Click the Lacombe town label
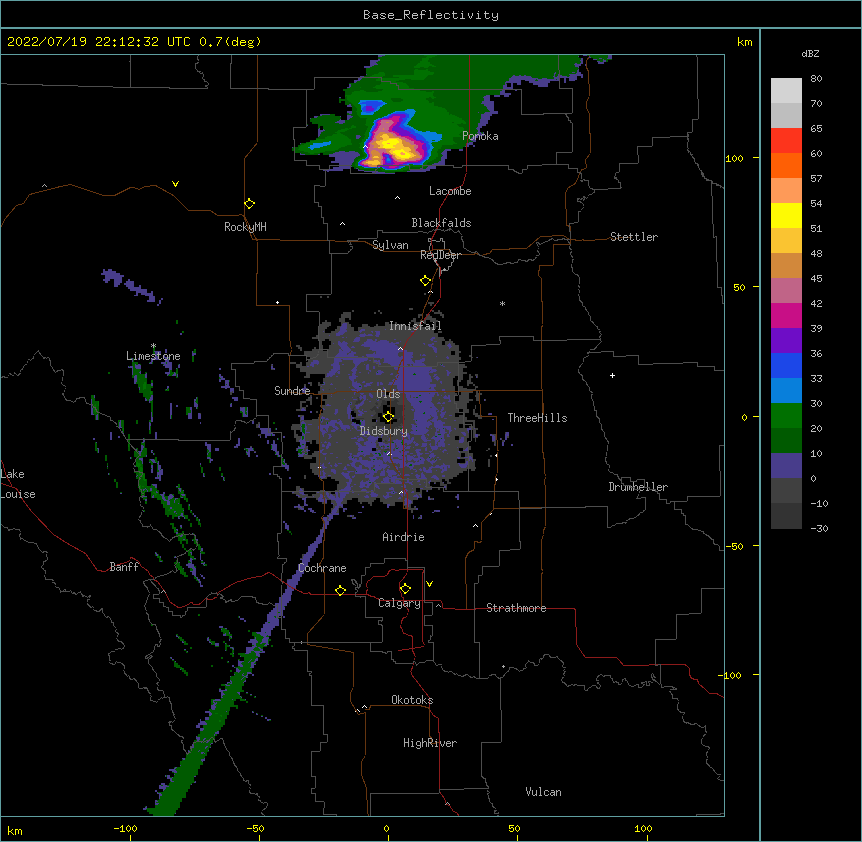Viewport: 862px width, 842px height. point(450,191)
